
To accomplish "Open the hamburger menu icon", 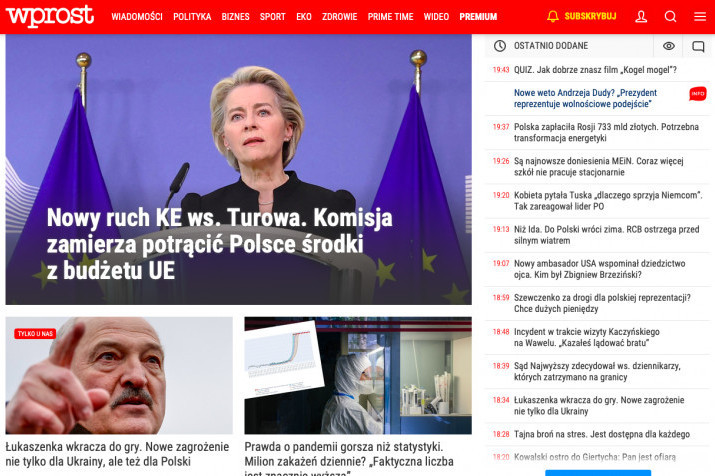I will pyautogui.click(x=700, y=17).
